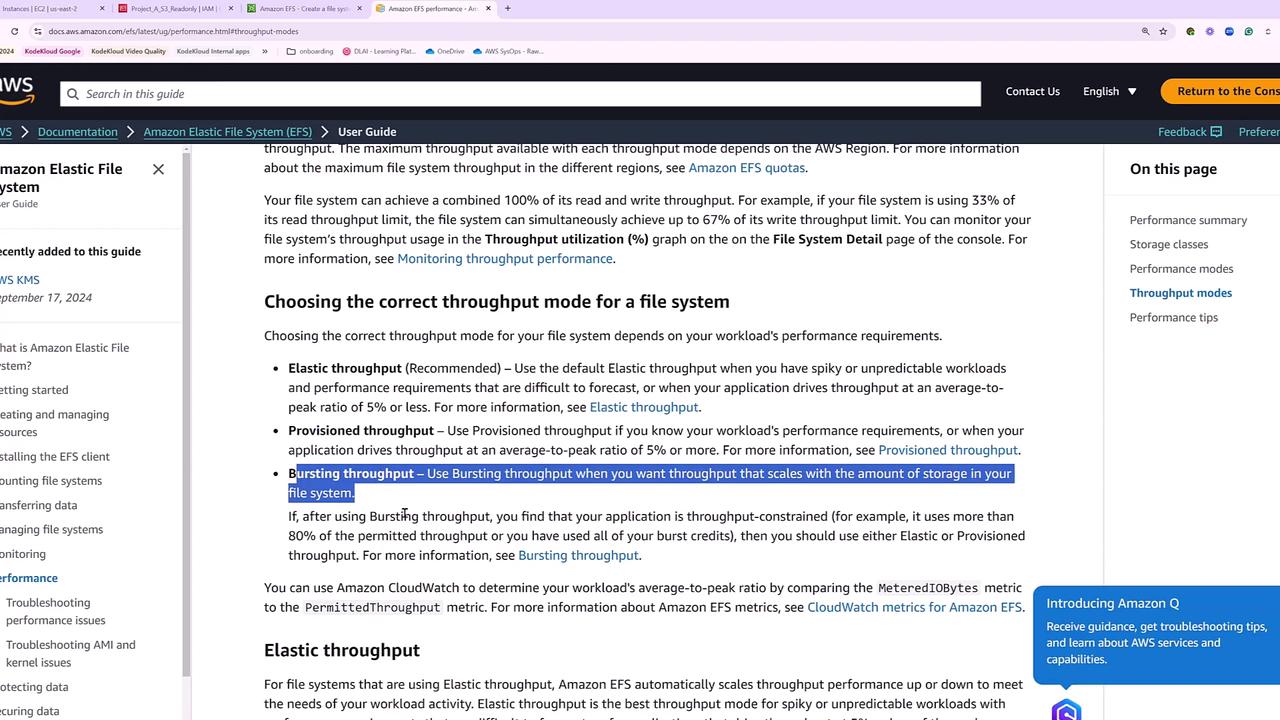Open Troubleshooting performance issues sidebar item

(x=56, y=611)
